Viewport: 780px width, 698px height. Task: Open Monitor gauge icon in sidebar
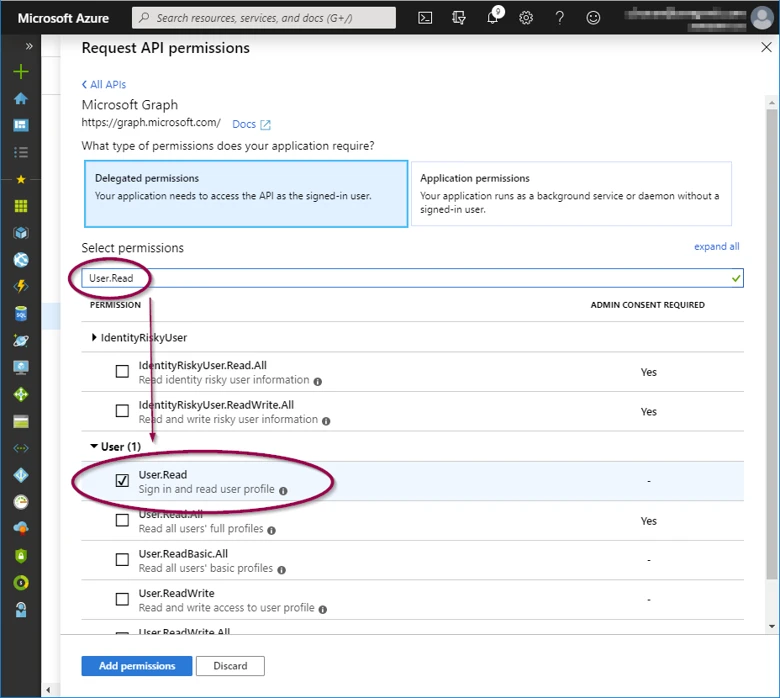(21, 502)
